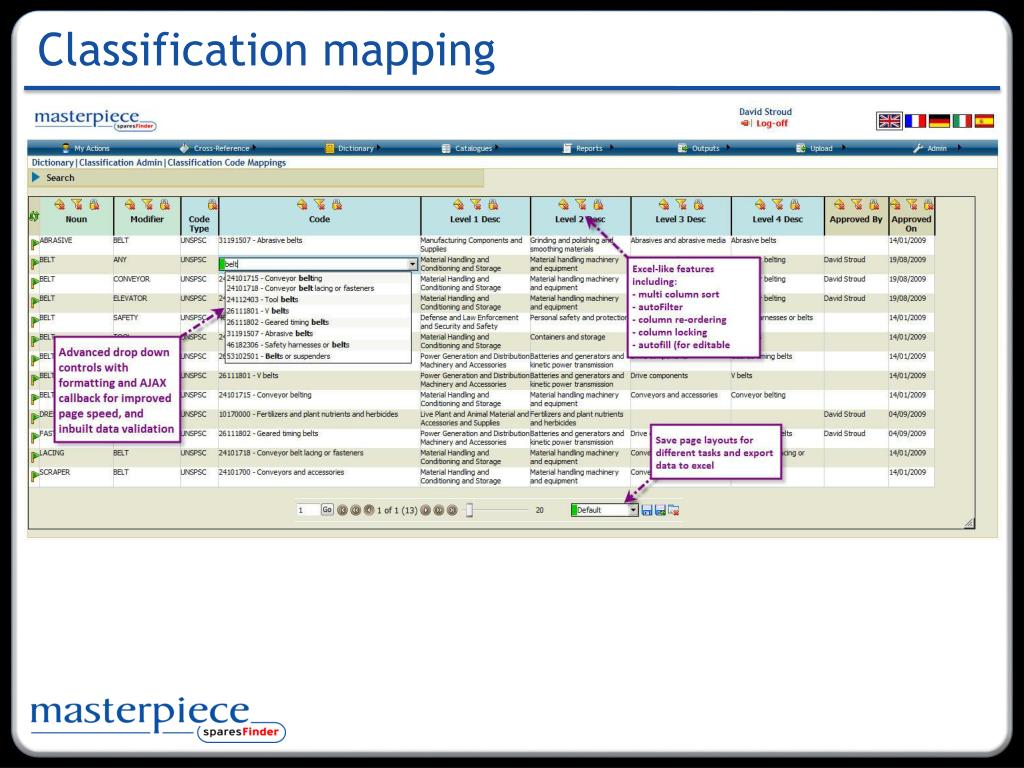The width and height of the screenshot is (1024, 768).
Task: Open the Code combo box arrow
Action: (412, 264)
